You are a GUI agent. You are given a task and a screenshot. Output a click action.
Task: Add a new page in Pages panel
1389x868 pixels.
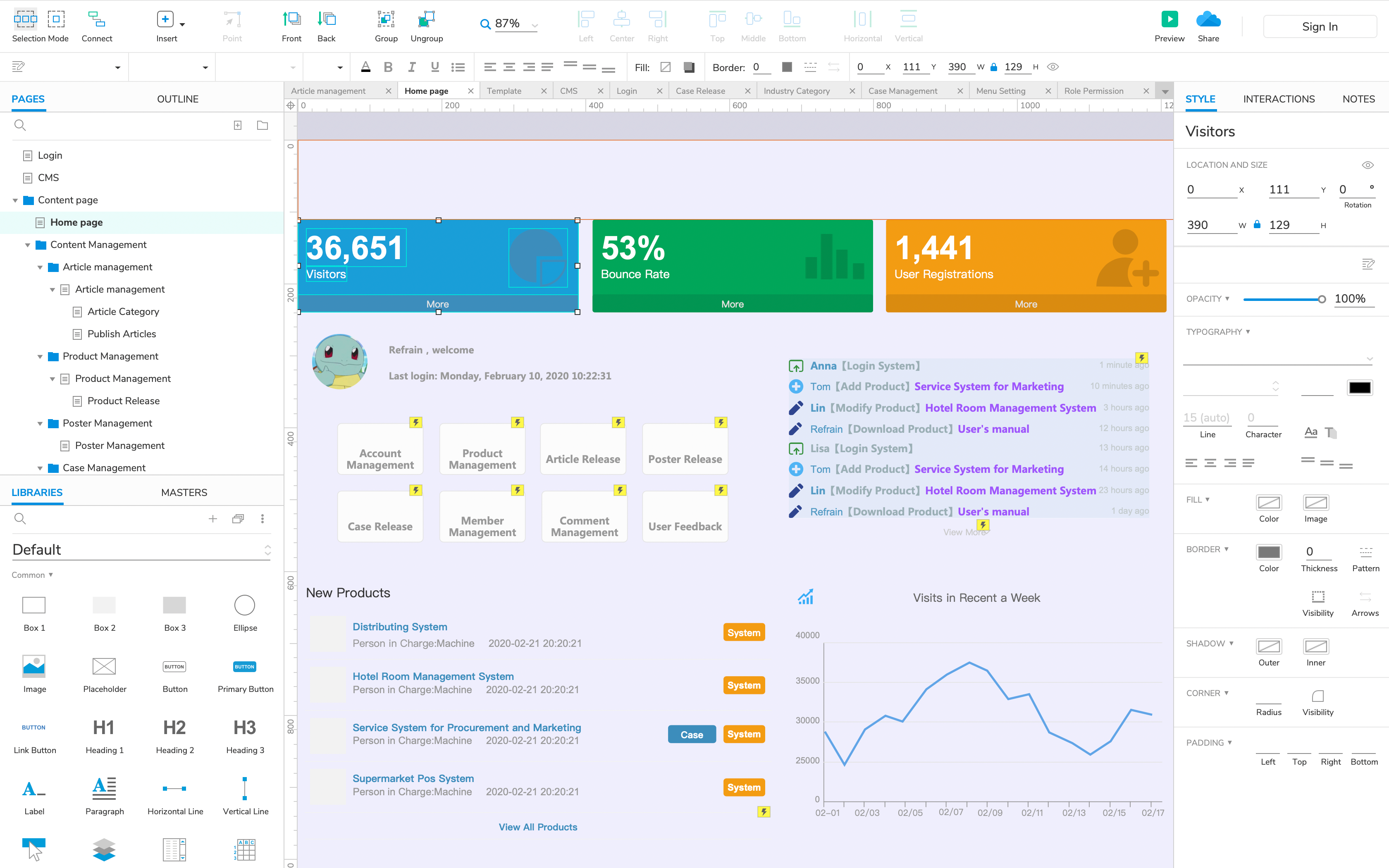click(238, 125)
